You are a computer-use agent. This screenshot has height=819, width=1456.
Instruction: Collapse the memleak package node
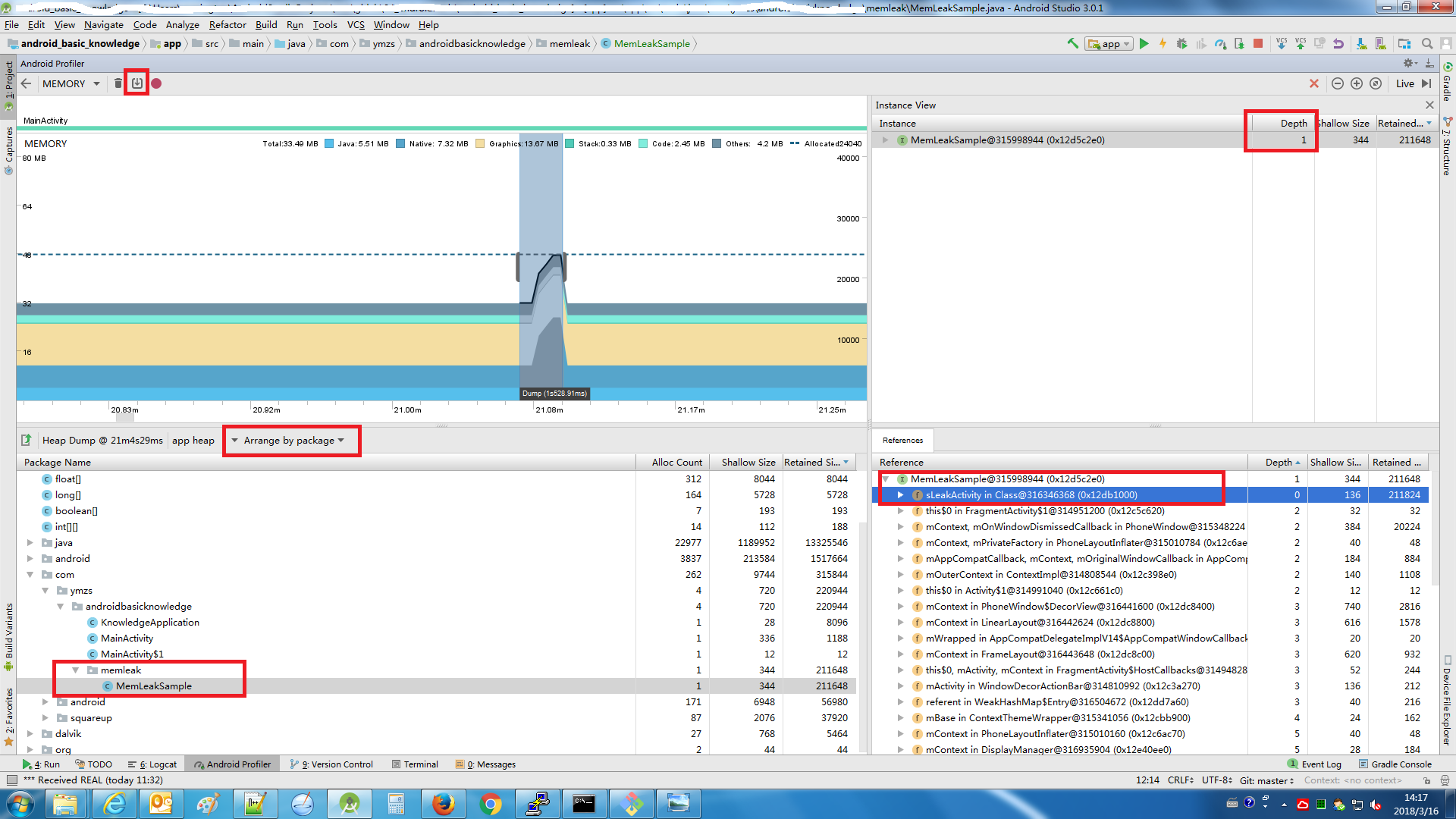coord(76,670)
